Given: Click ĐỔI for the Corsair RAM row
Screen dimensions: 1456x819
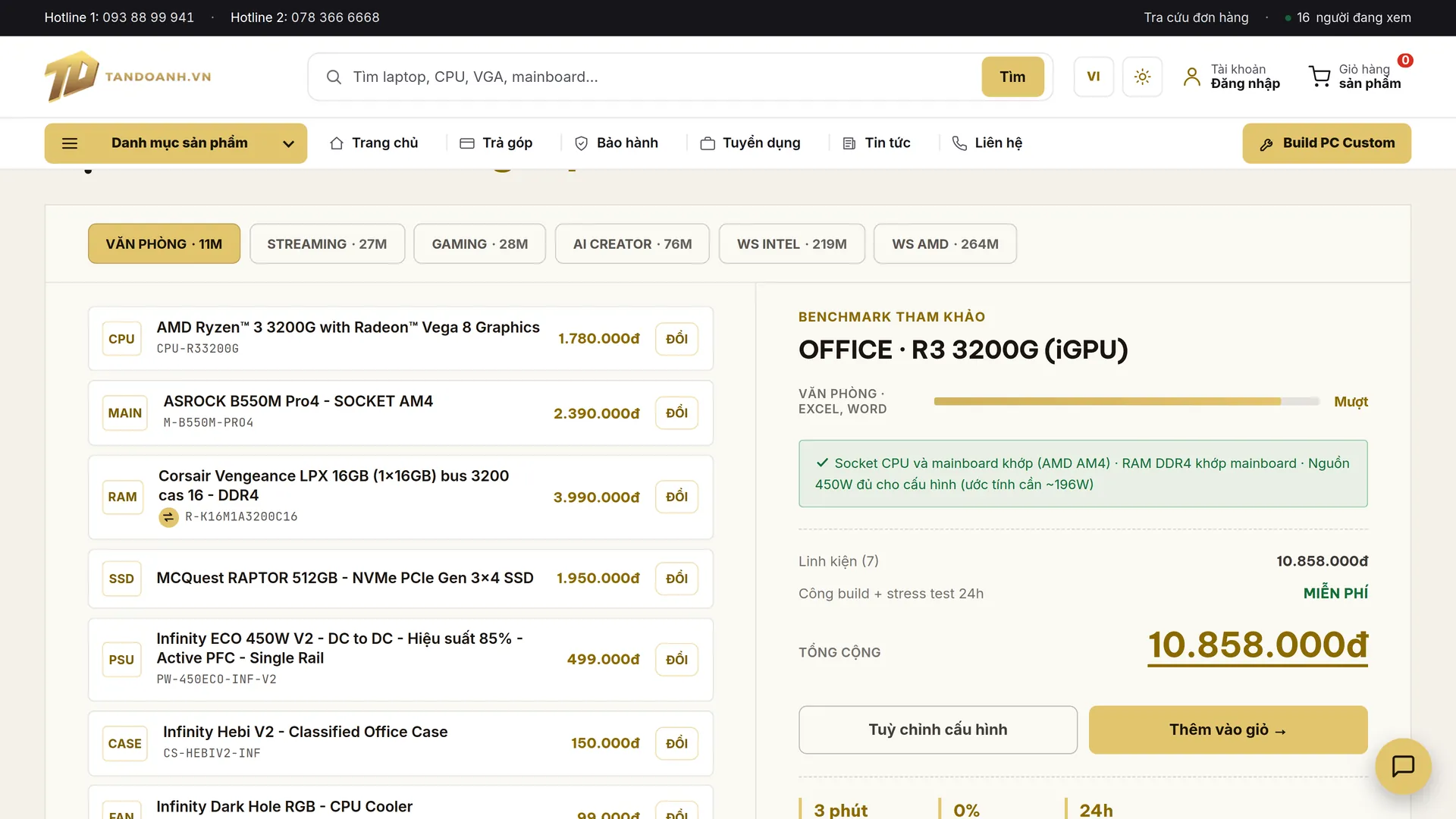Looking at the screenshot, I should 676,497.
